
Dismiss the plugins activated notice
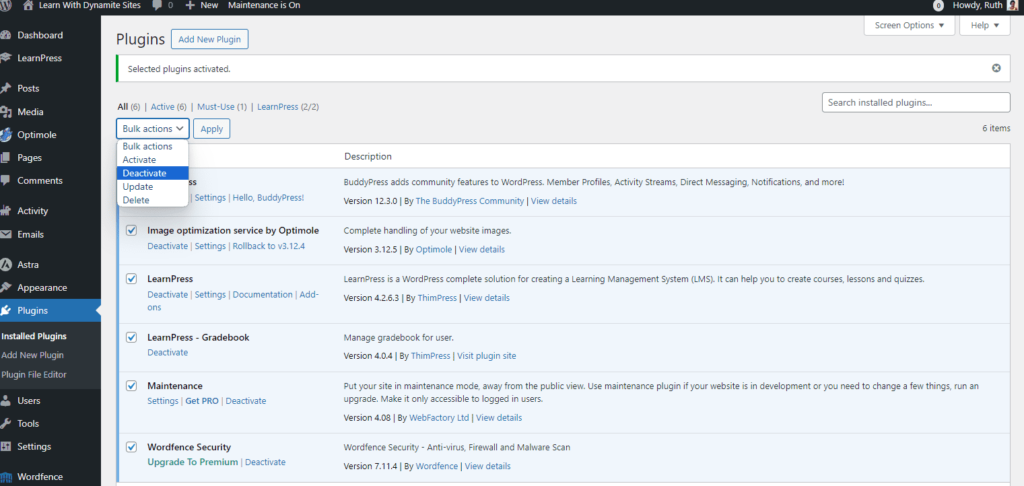[996, 68]
